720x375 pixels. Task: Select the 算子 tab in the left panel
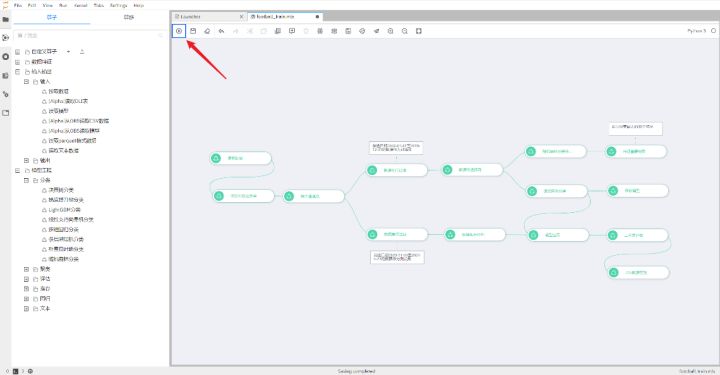coord(51,17)
